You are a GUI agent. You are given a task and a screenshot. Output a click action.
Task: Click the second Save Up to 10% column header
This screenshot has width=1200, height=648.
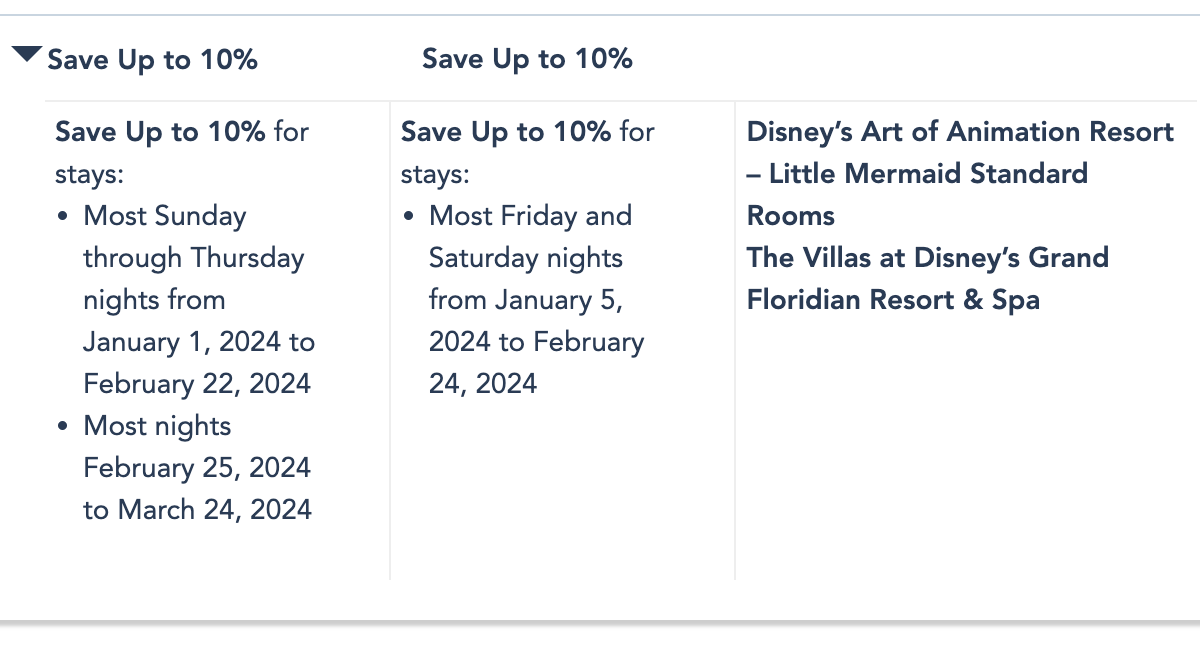point(527,59)
